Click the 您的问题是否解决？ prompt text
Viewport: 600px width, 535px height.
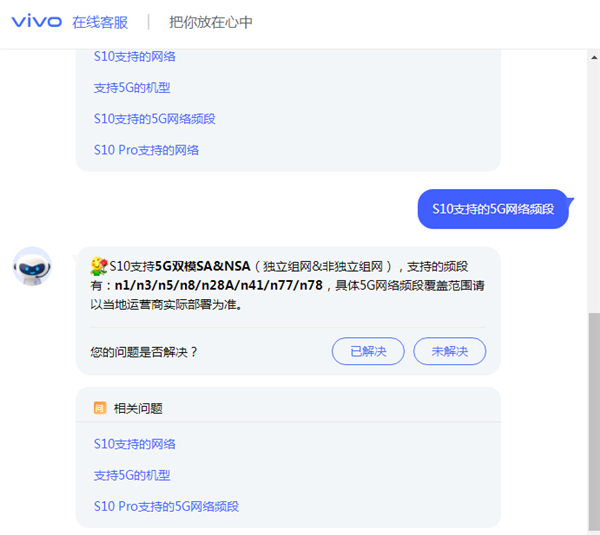(x=144, y=352)
